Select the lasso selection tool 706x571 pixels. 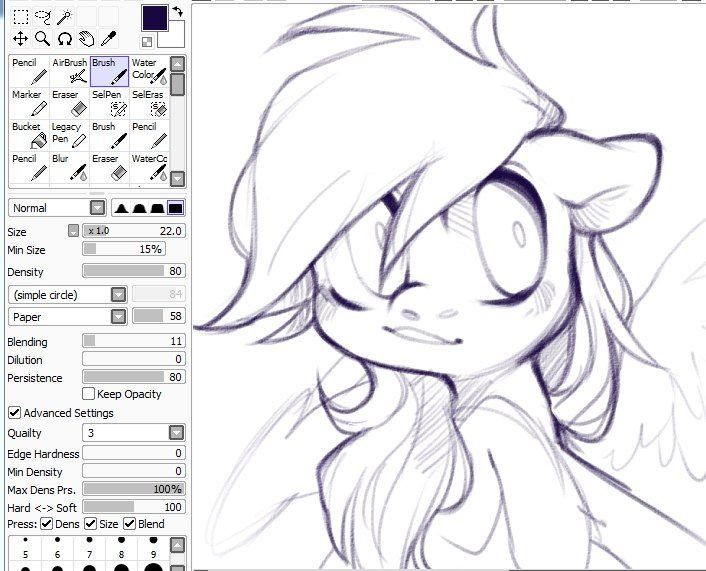[43, 17]
